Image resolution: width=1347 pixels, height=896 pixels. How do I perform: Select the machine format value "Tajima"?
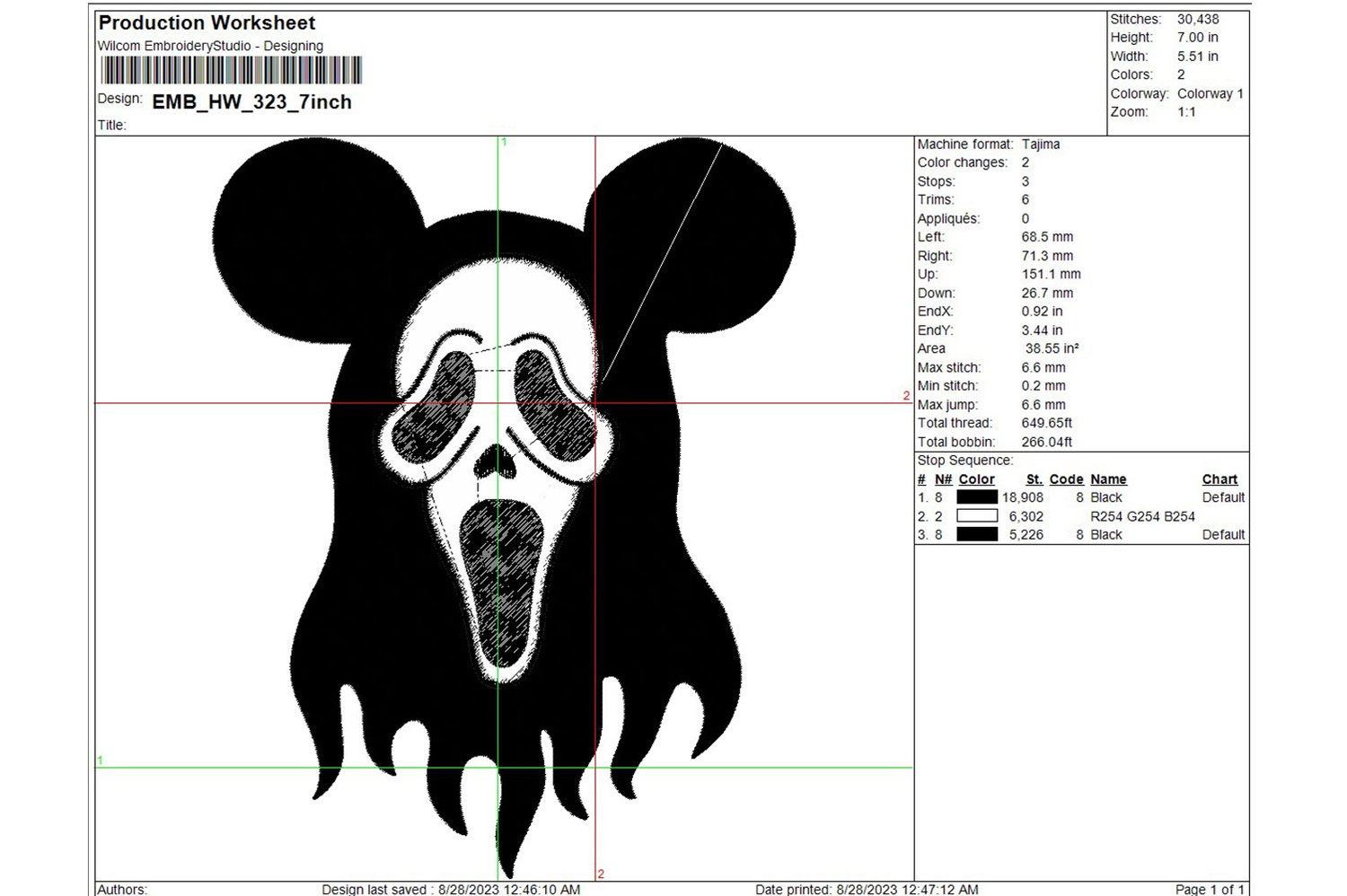[1041, 144]
